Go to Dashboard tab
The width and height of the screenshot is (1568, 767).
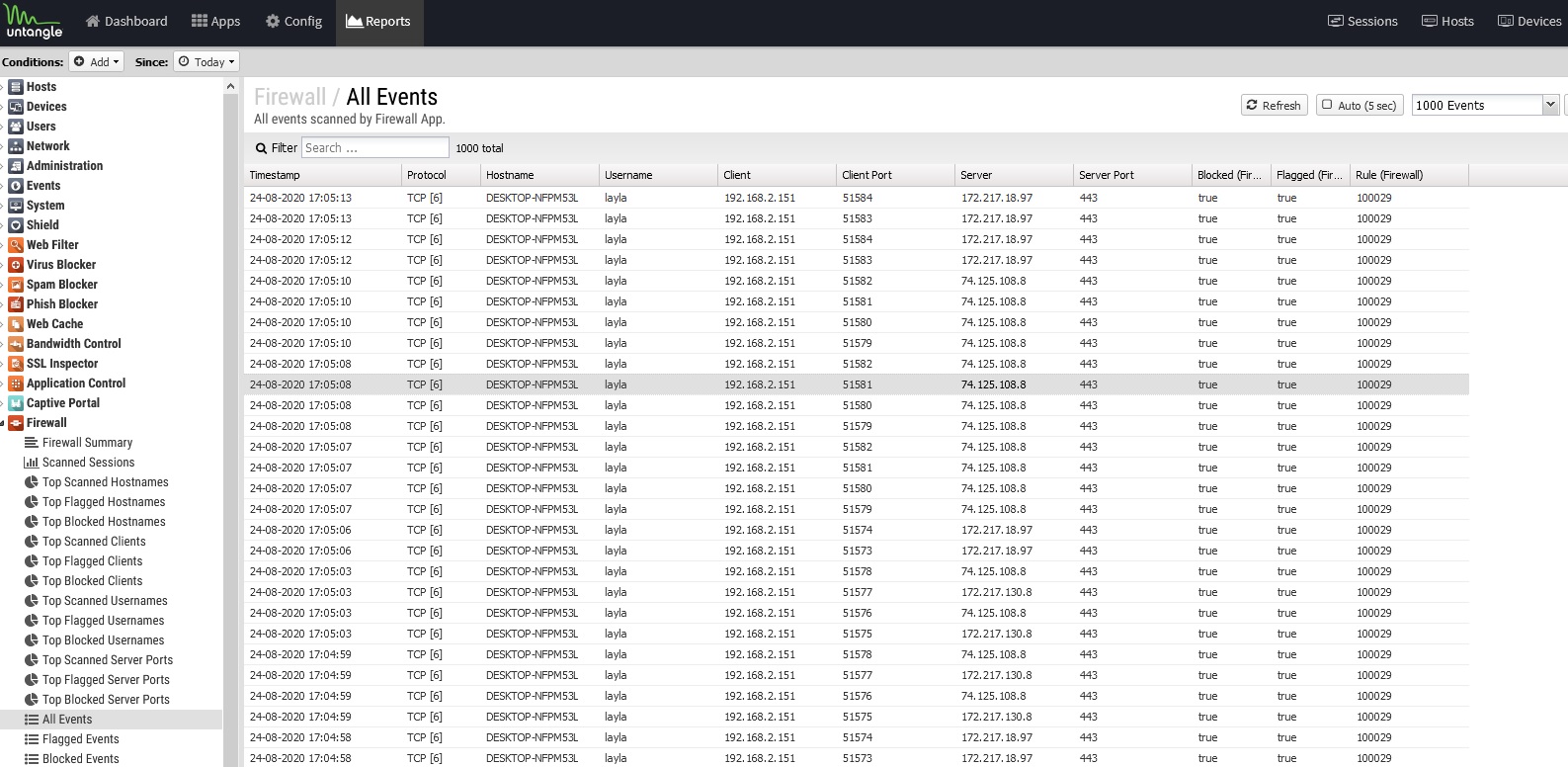click(126, 21)
